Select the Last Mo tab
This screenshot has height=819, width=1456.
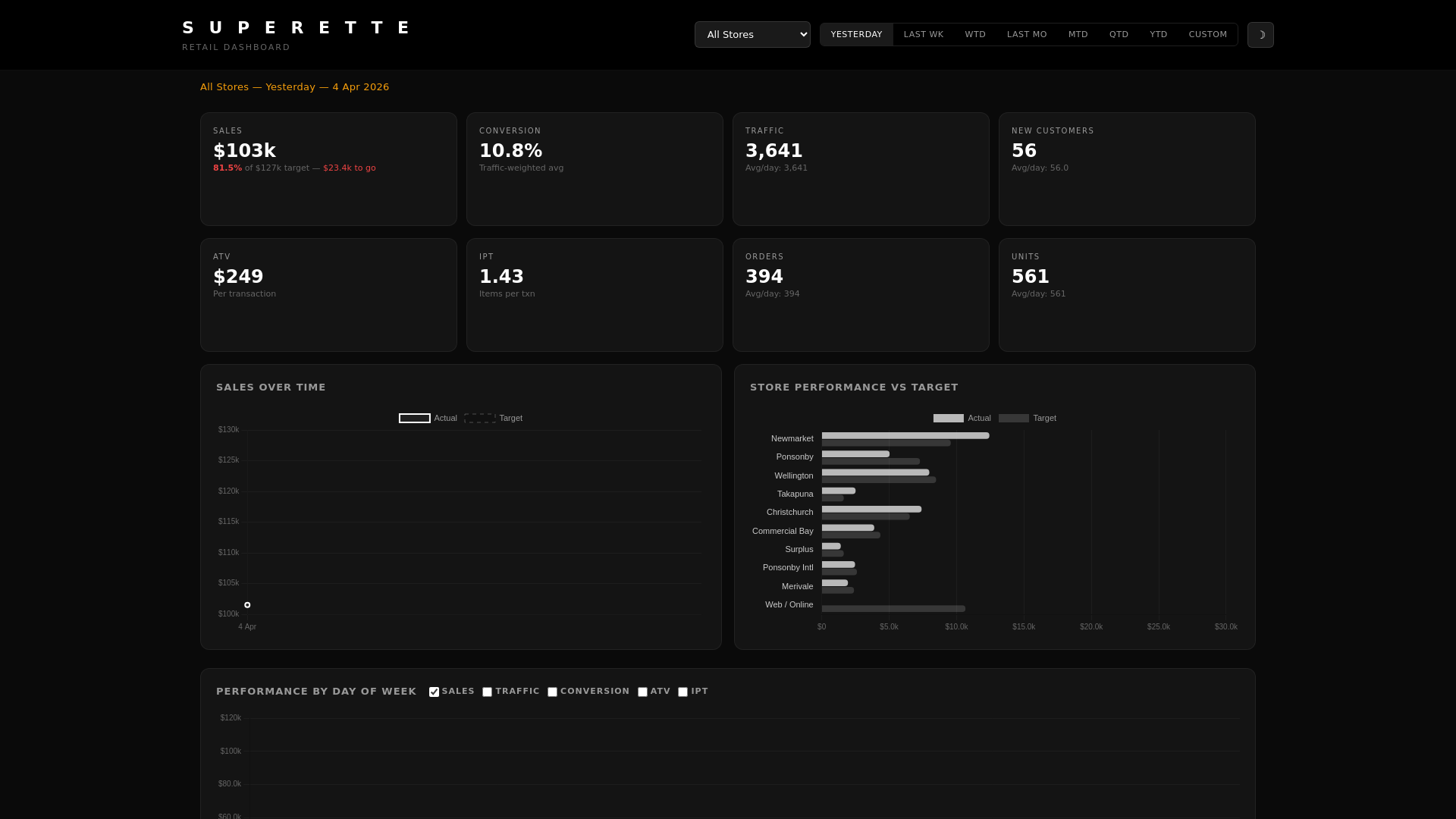(1027, 35)
